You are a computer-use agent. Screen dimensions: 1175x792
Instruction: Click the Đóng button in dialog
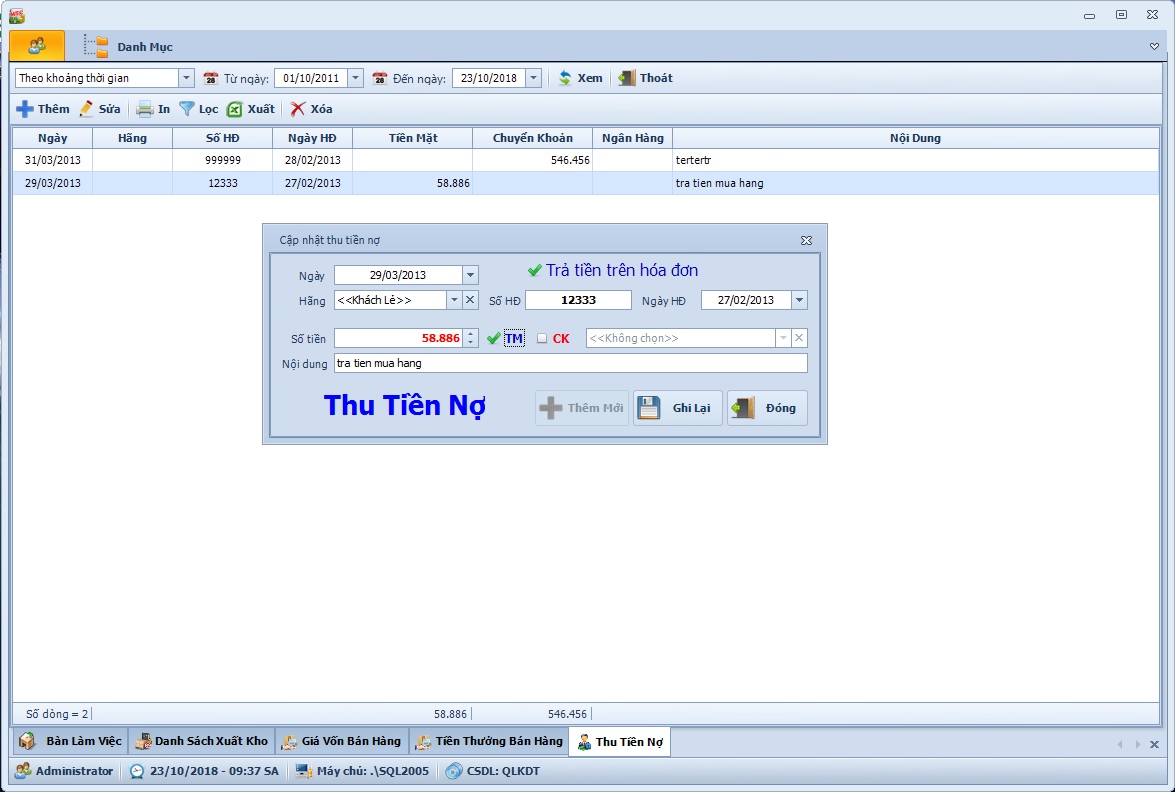tap(767, 408)
